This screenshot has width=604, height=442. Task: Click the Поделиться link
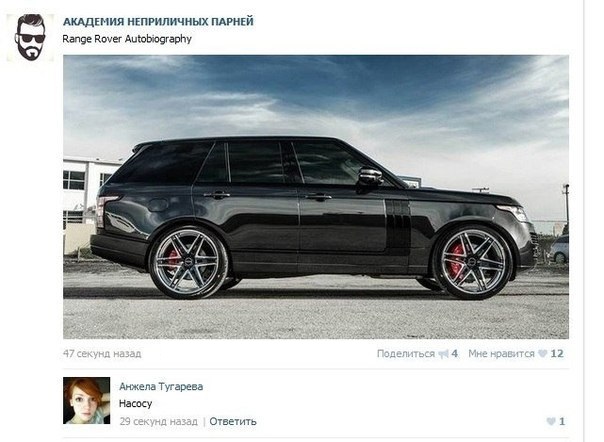[x=406, y=353]
